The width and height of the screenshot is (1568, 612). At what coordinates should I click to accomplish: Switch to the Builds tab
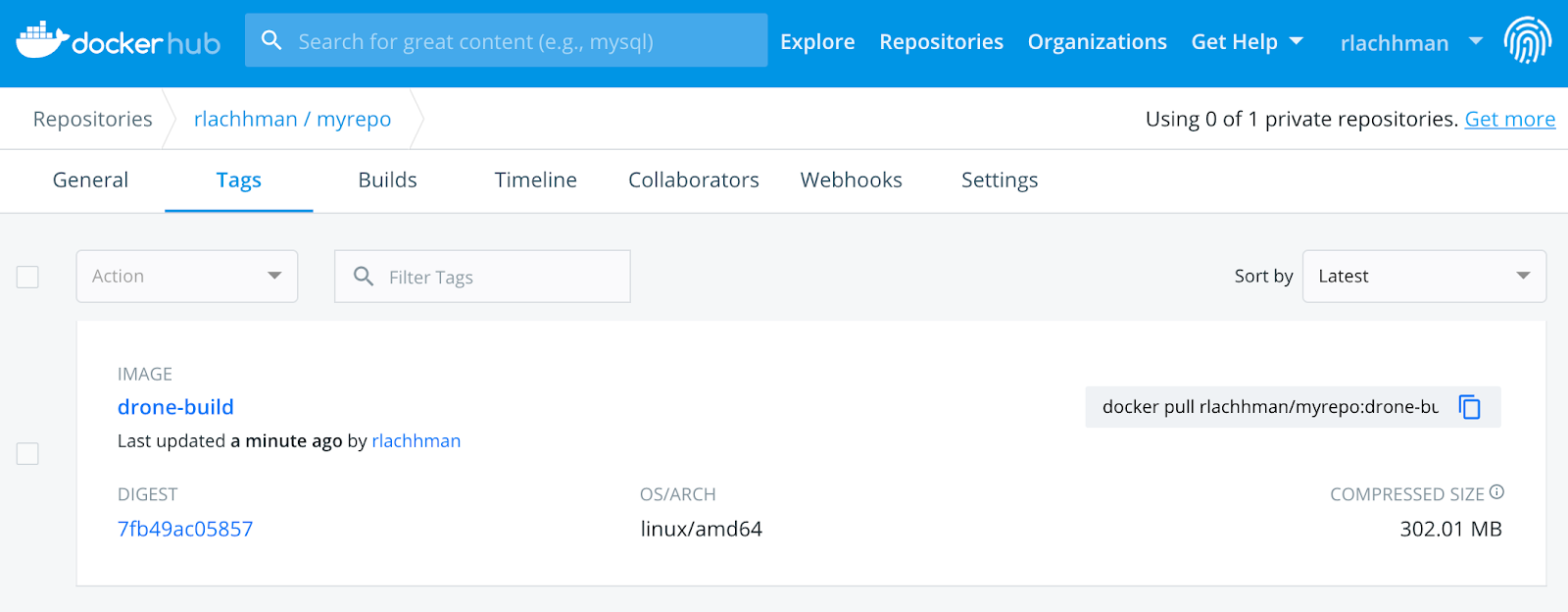387,180
